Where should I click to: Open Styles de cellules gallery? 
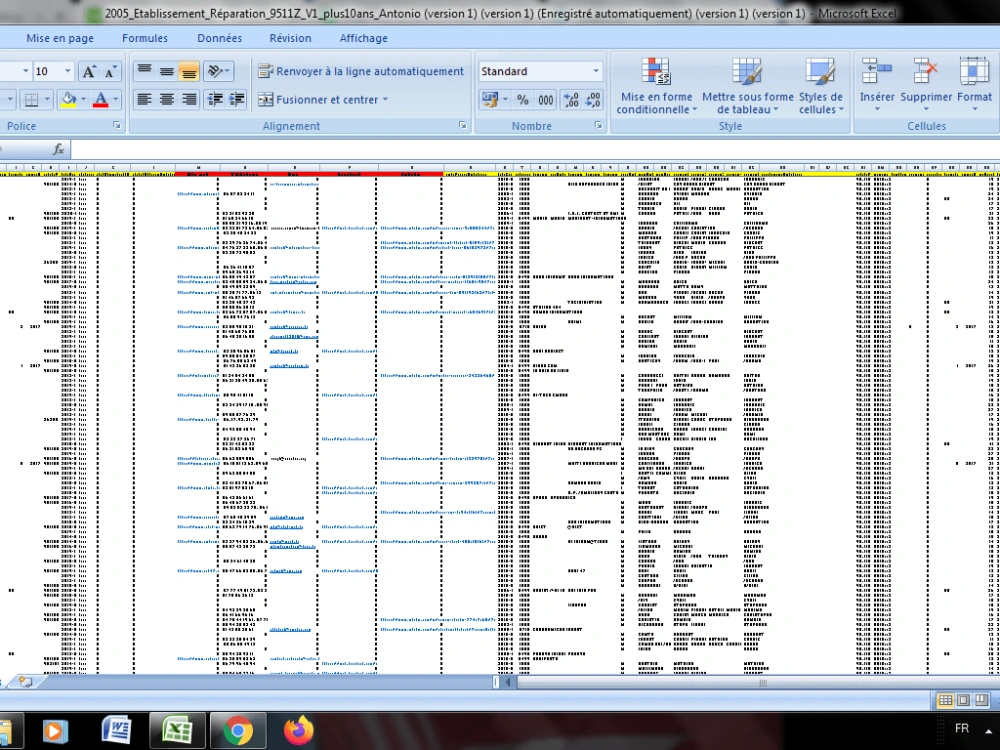821,86
